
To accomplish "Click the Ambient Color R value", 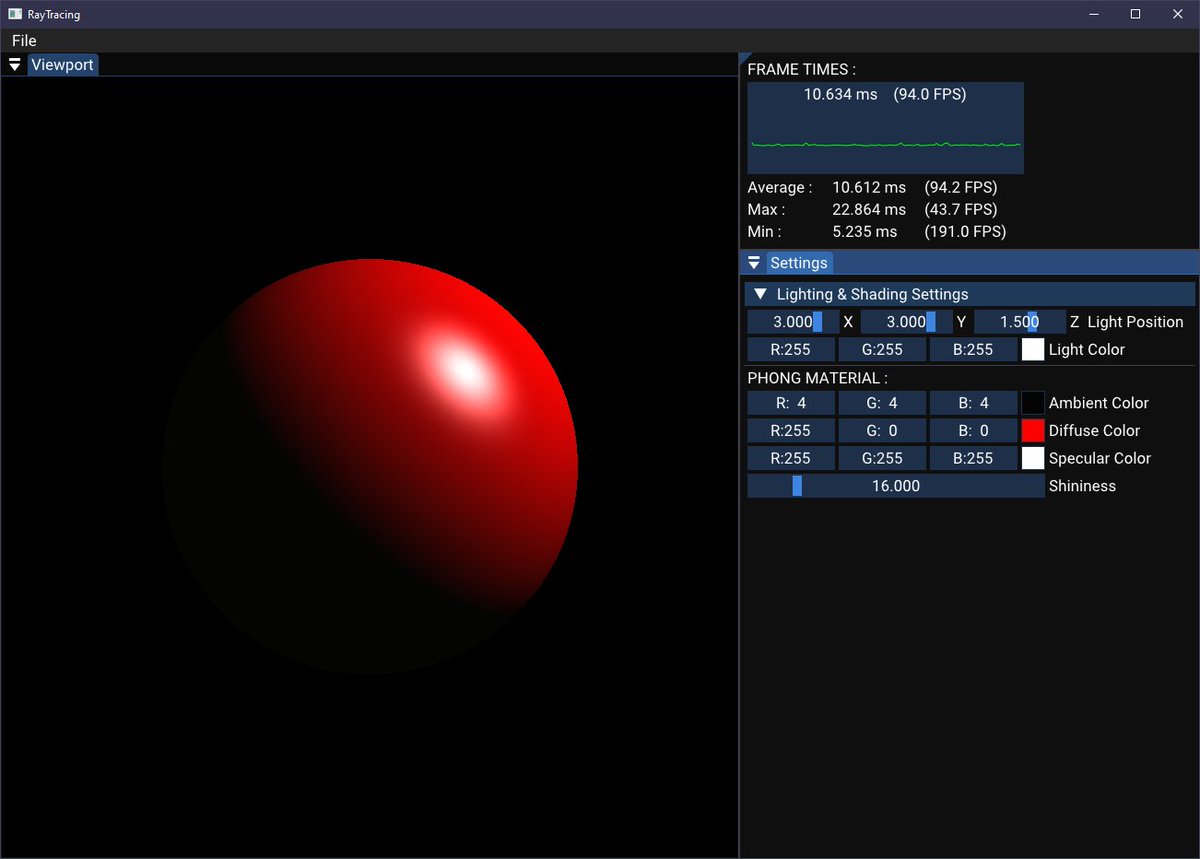I will tap(791, 403).
